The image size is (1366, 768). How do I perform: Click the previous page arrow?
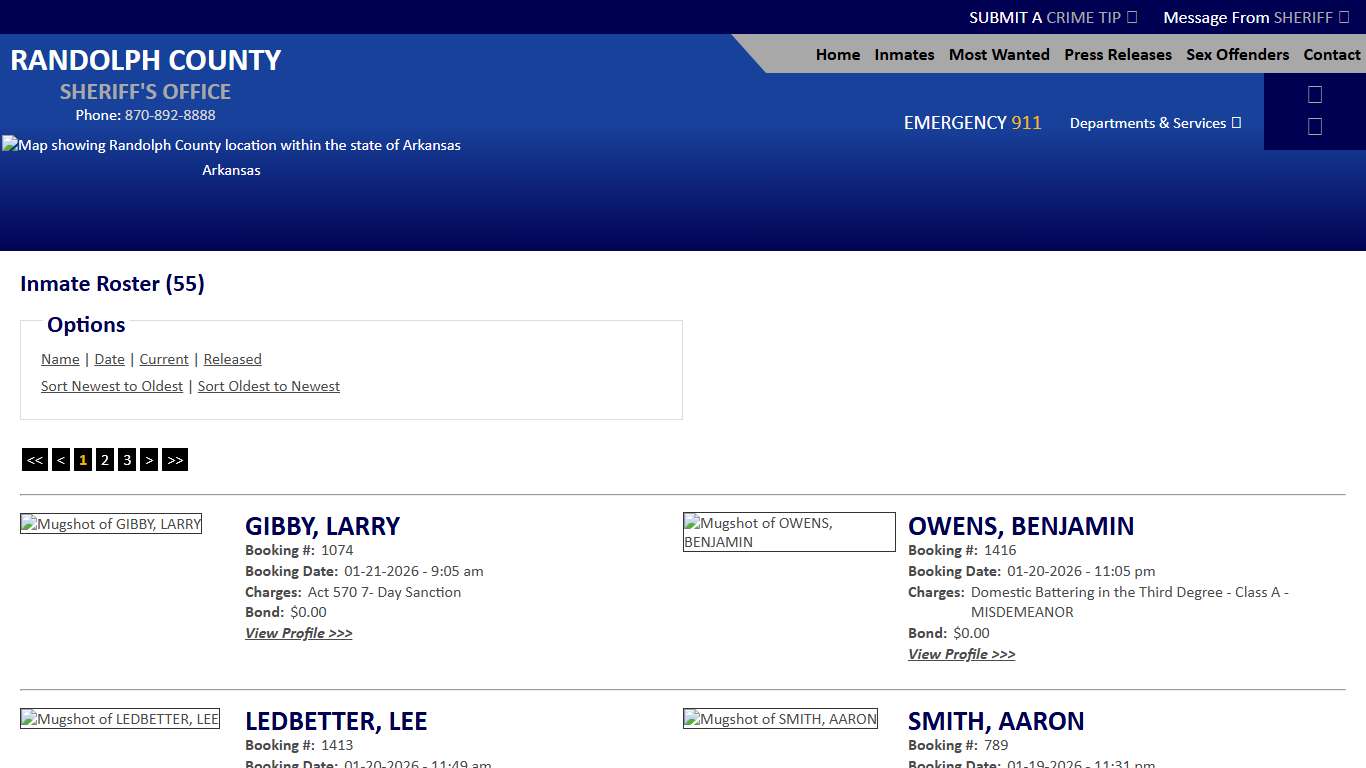(x=60, y=459)
